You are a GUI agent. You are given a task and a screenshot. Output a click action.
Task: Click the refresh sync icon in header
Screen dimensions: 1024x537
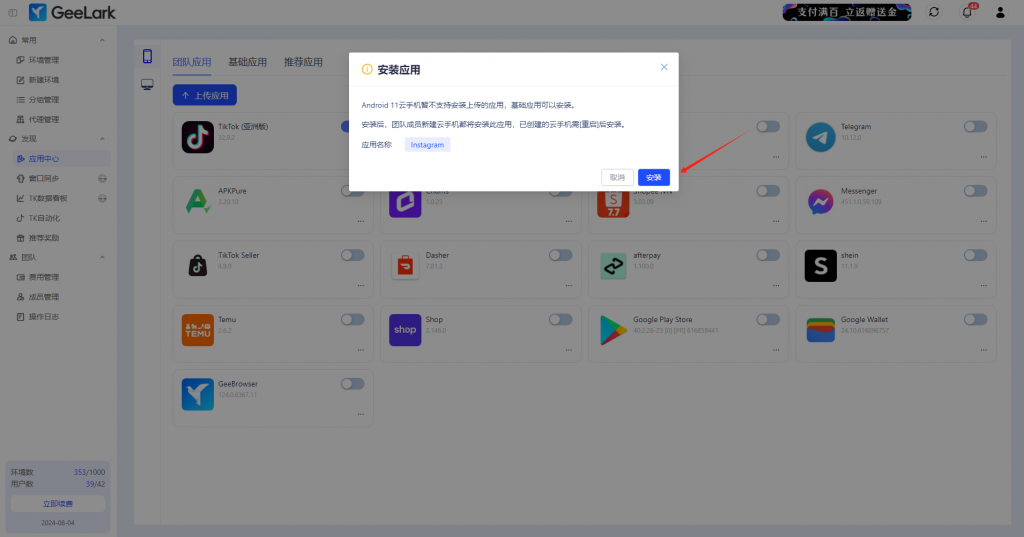point(934,12)
